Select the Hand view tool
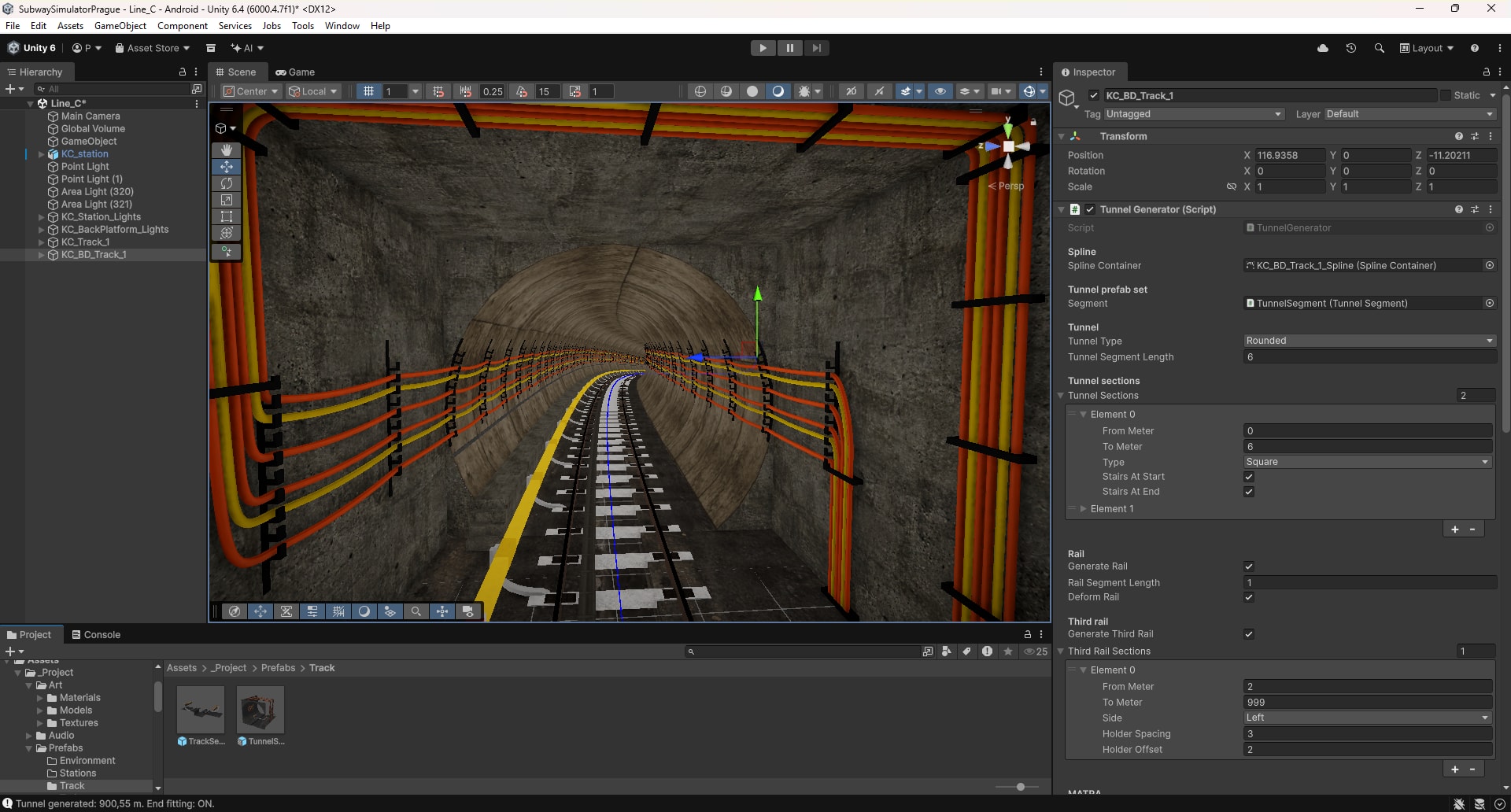Viewport: 1511px width, 812px height. pos(227,149)
